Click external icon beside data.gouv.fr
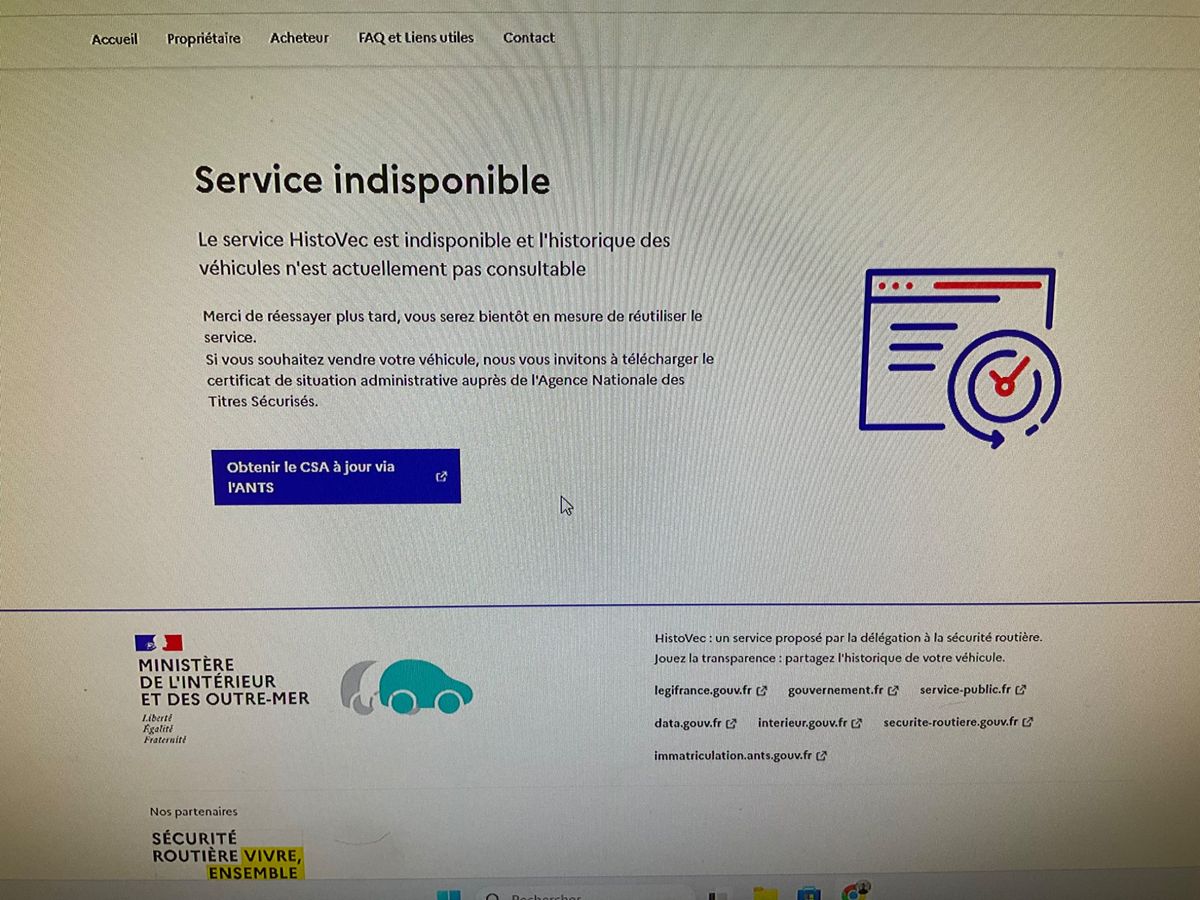1200x900 pixels. 731,724
